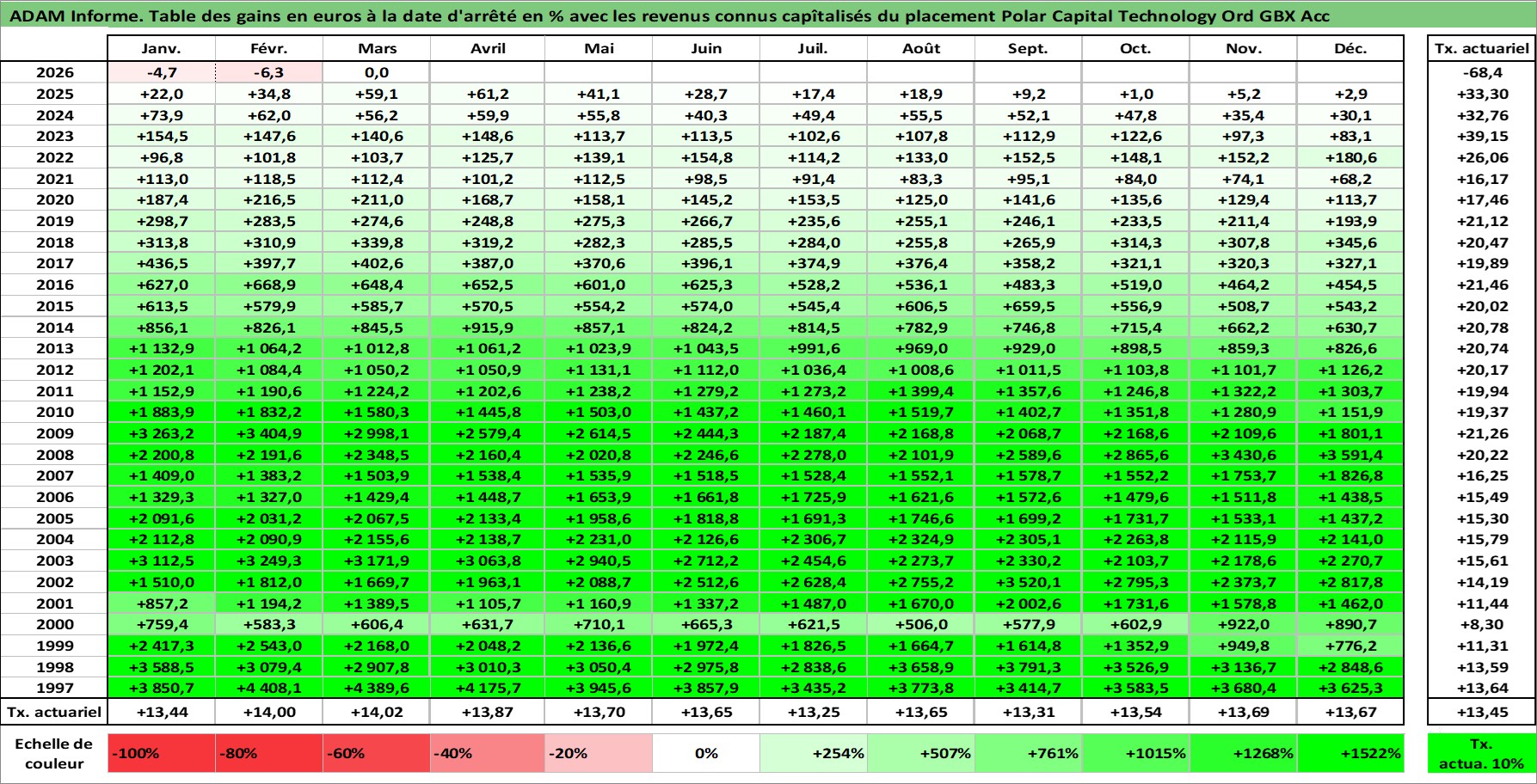Image resolution: width=1537 pixels, height=784 pixels.
Task: Click the 2017 January value +436,5
Action: click(162, 263)
